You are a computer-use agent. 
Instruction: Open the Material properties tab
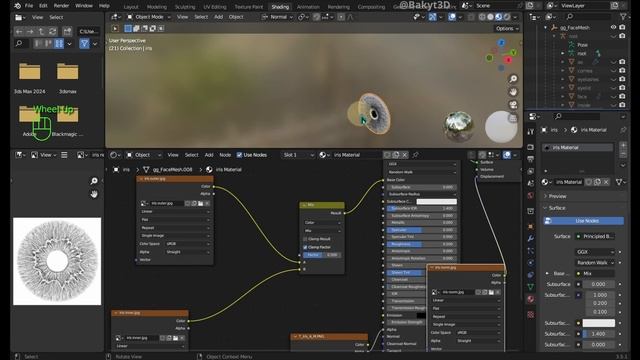pyautogui.click(x=531, y=299)
